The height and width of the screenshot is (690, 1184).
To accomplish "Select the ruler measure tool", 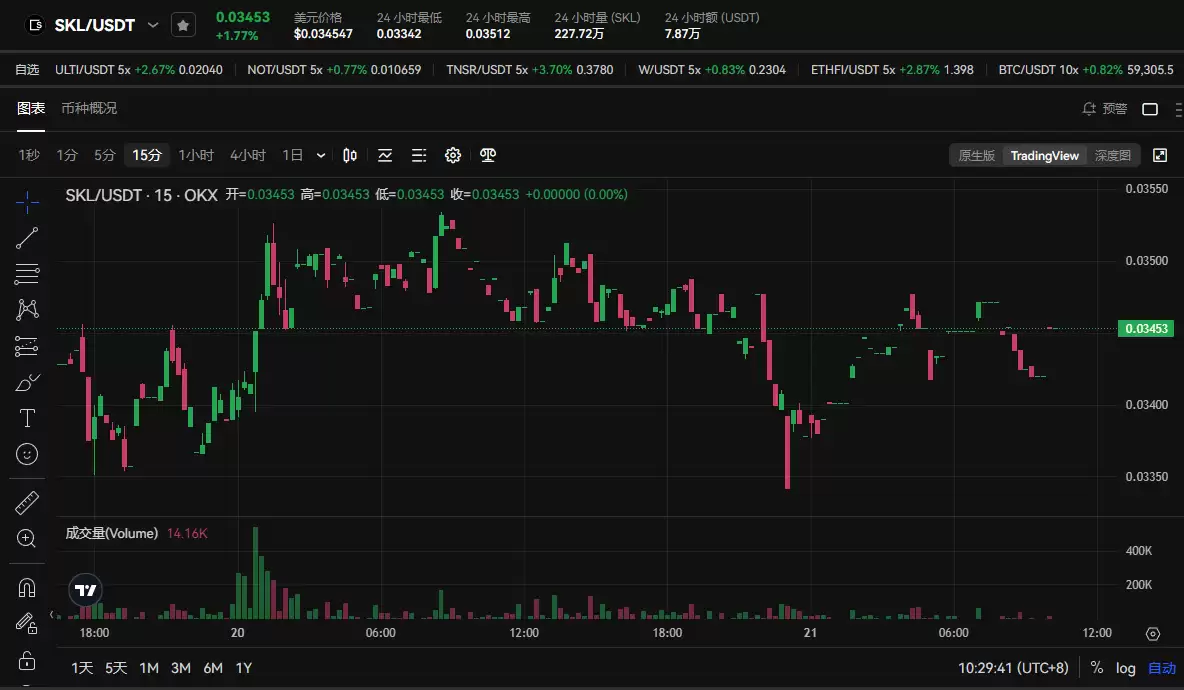I will 27,502.
